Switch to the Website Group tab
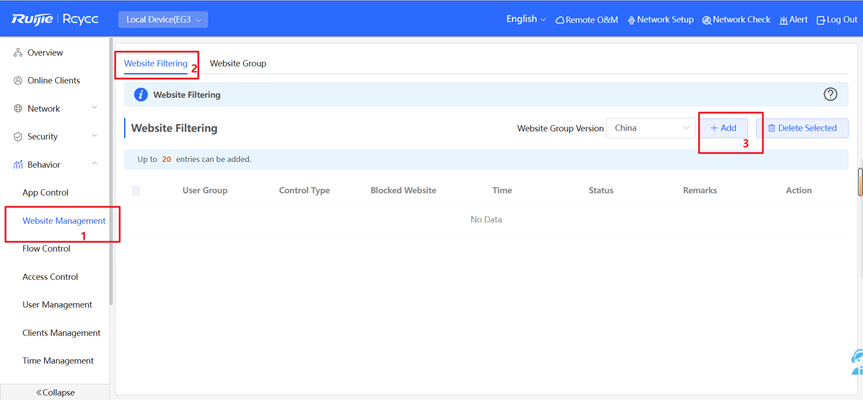Viewport: 863px width, 400px height. pyautogui.click(x=238, y=63)
